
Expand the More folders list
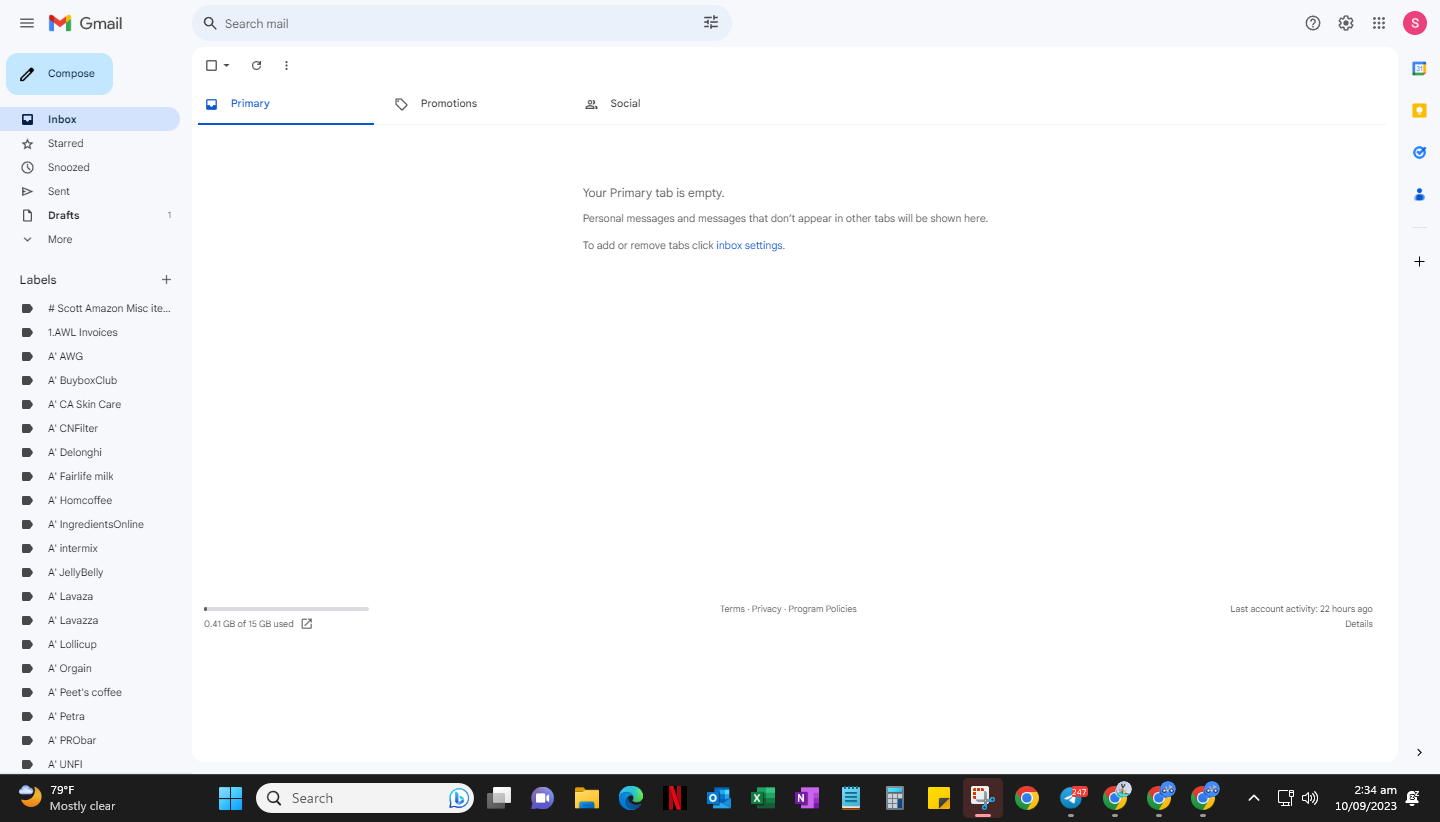tap(90, 239)
